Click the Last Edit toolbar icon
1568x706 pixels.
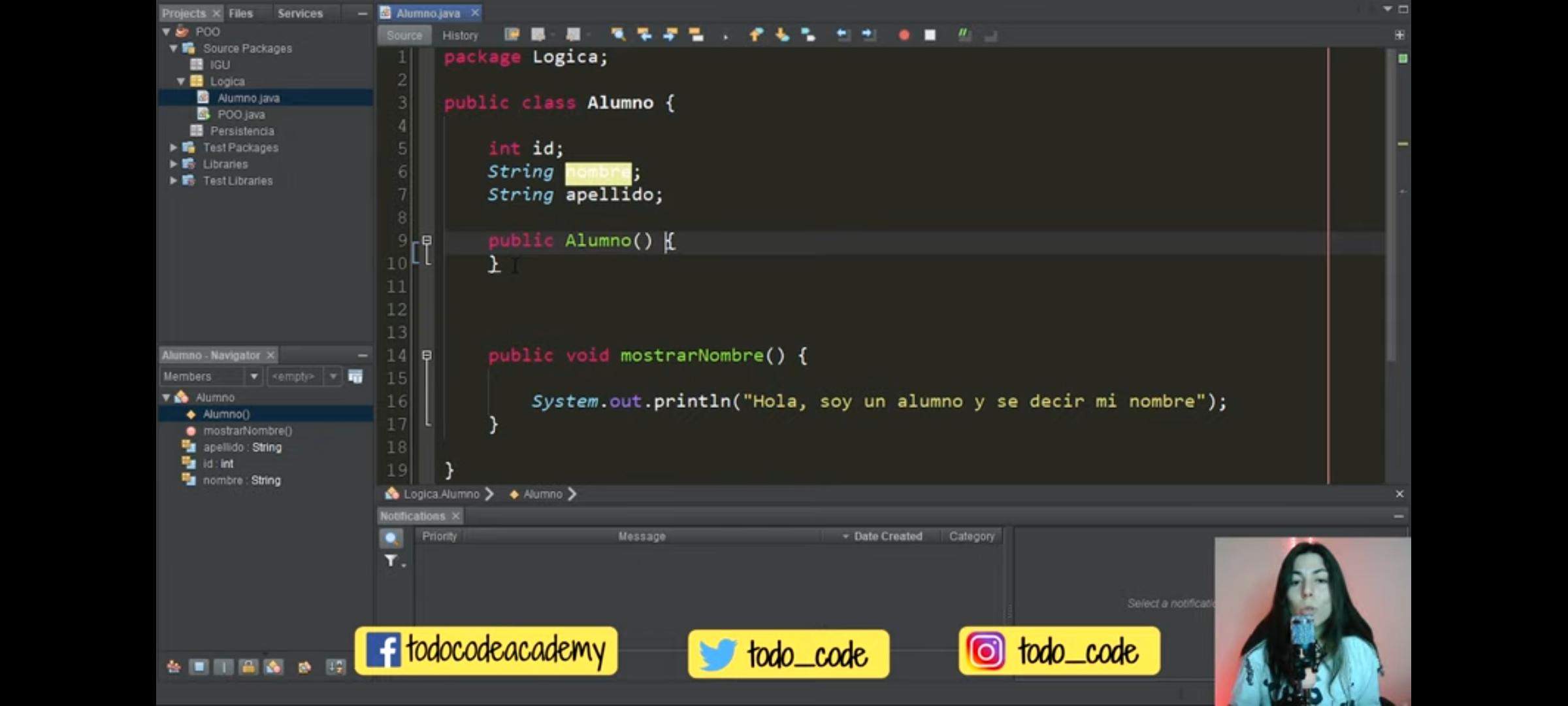[x=512, y=35]
